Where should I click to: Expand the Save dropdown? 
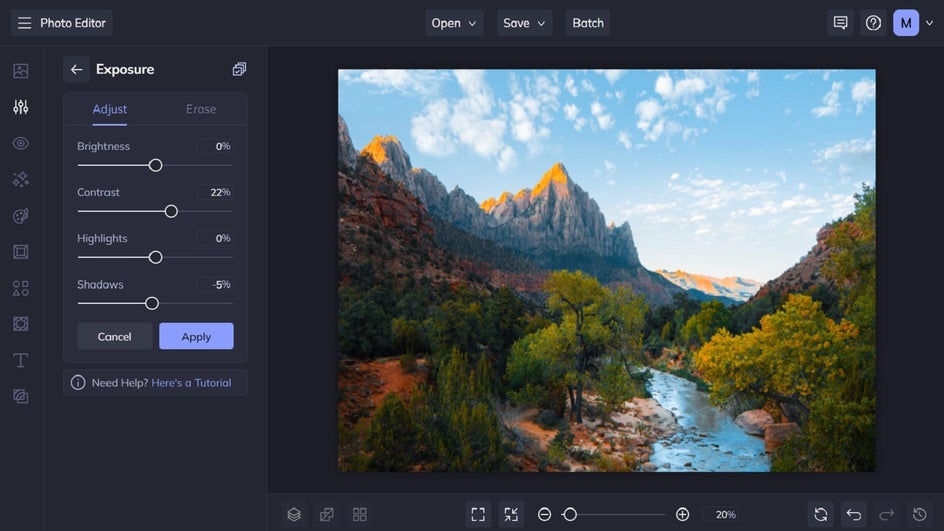coord(524,23)
